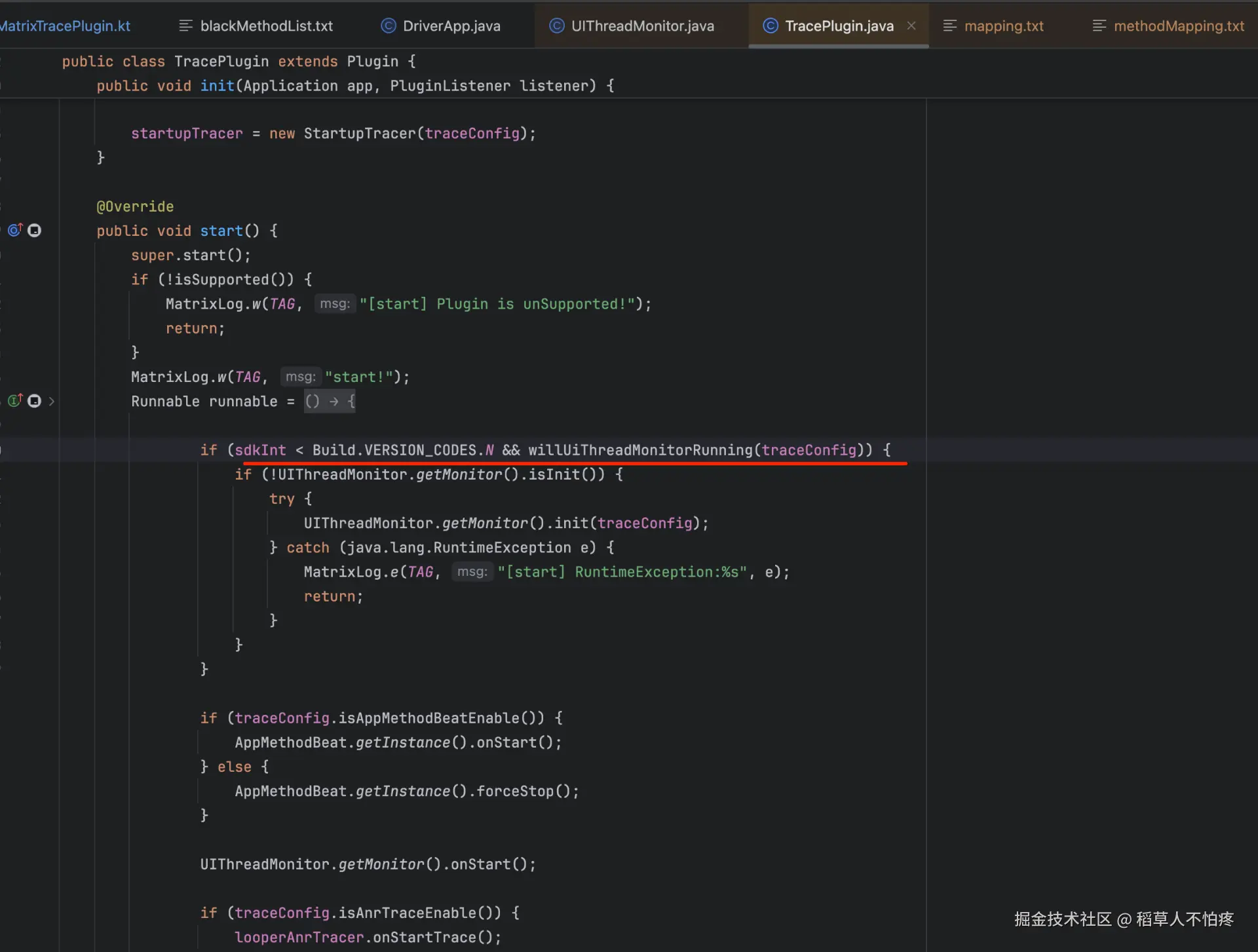Click the file icon on methodMapping.txt tab
1258x952 pixels.
pyautogui.click(x=1099, y=26)
